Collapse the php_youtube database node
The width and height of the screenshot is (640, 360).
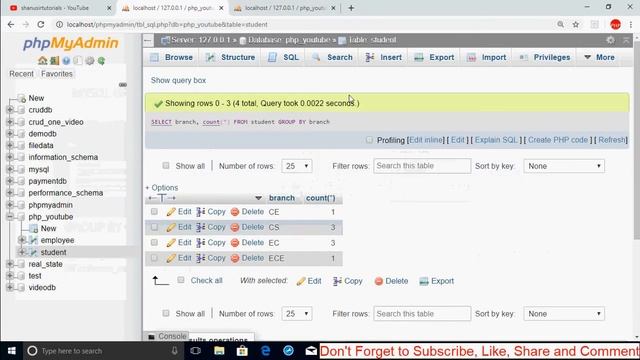[10, 217]
